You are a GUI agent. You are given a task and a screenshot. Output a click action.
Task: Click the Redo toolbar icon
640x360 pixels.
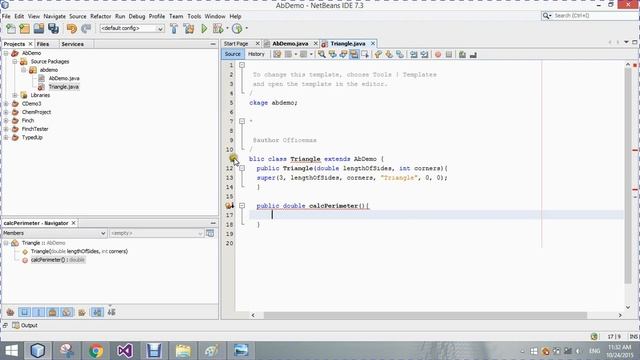[x=86, y=29]
